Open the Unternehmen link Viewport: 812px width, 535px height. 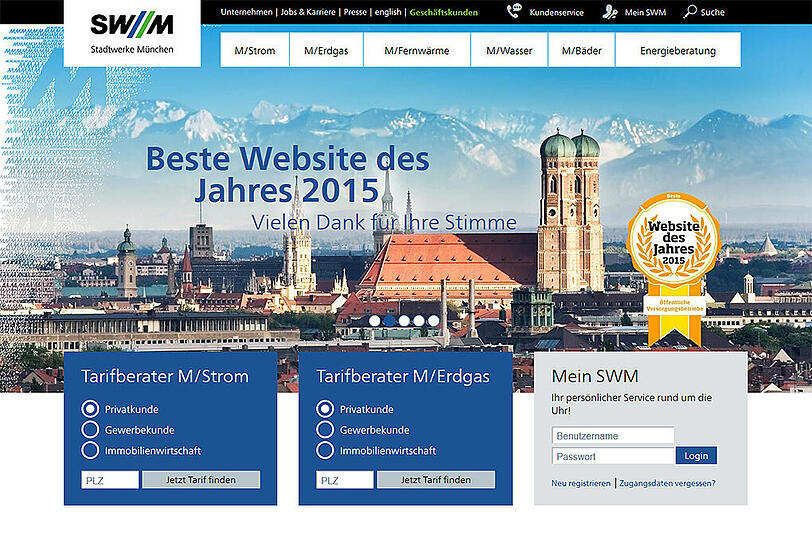click(246, 12)
